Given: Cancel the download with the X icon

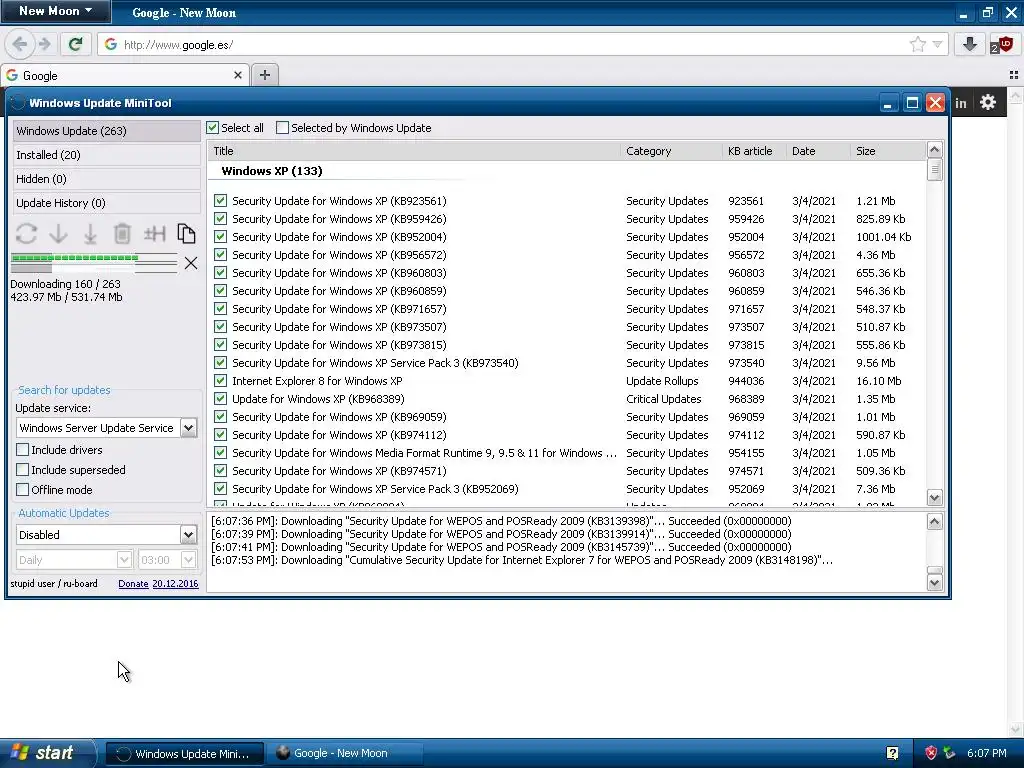Looking at the screenshot, I should pos(191,263).
